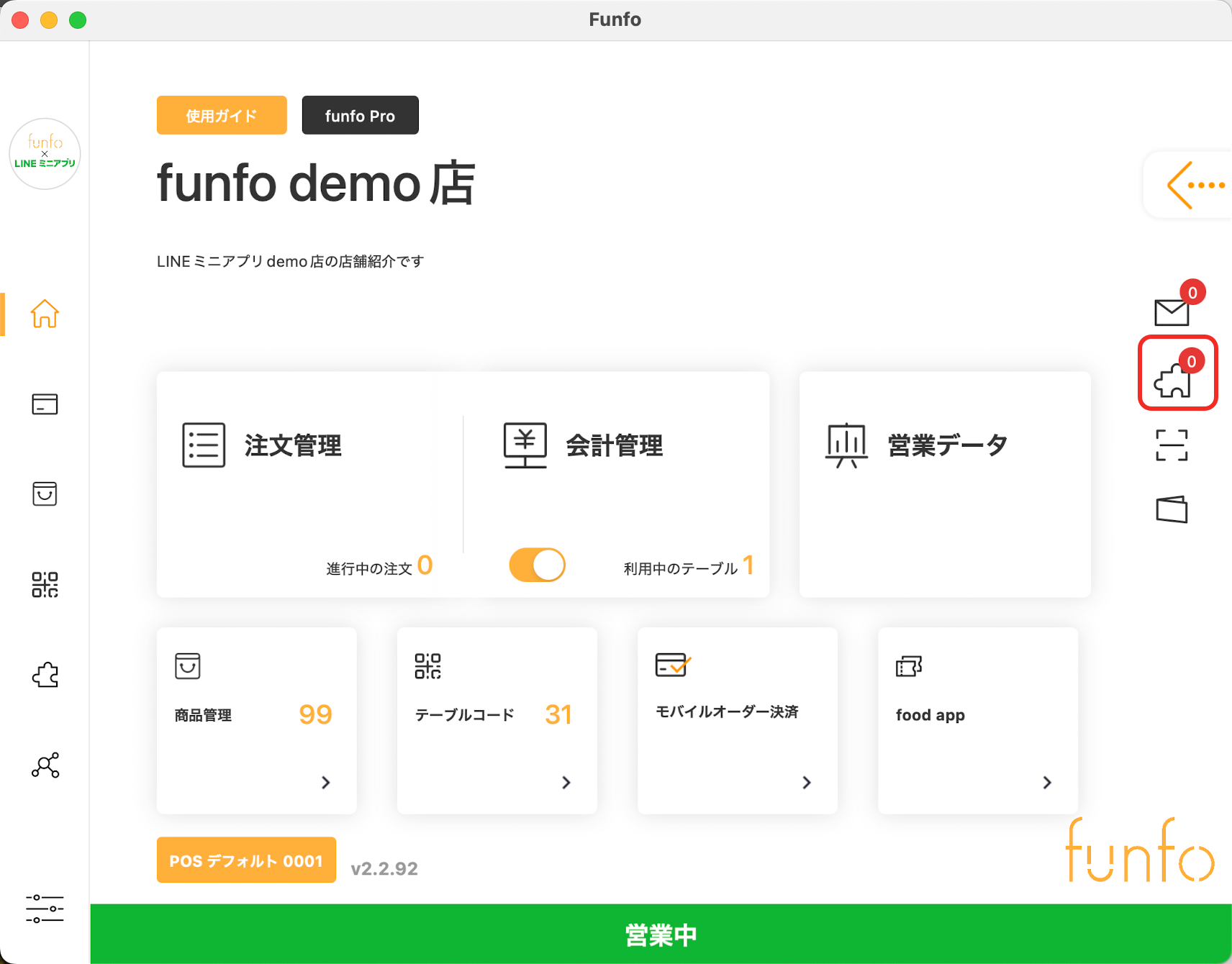The width and height of the screenshot is (1232, 964).
Task: Open the 使用ガイド button
Action: pos(222,115)
